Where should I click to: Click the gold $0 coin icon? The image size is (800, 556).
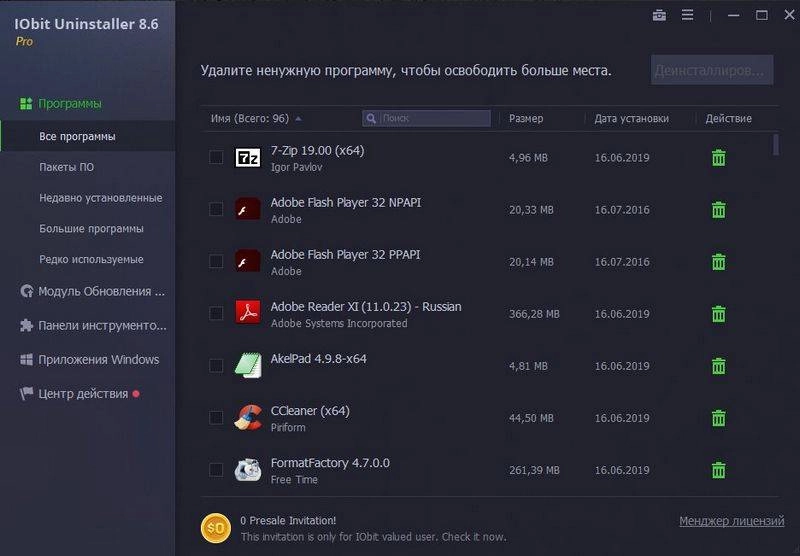coord(216,528)
